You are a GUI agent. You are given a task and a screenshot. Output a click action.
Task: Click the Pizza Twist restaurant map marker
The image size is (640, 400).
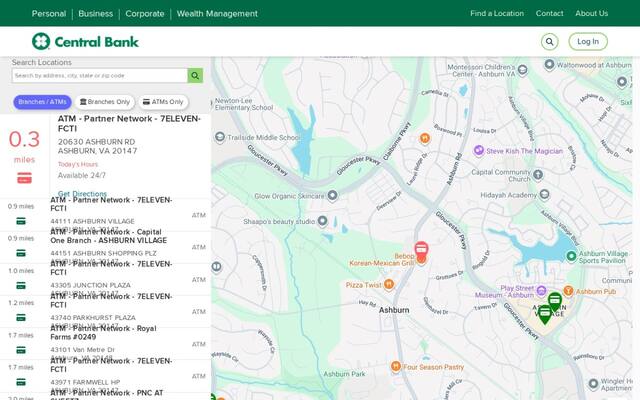[389, 284]
